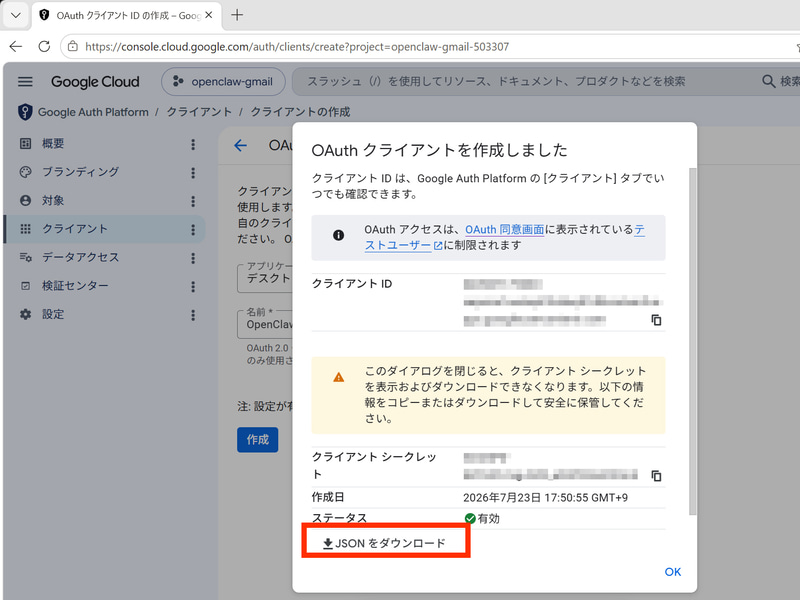
Task: Open the openclaw-gmail project picker
Action: tap(223, 82)
